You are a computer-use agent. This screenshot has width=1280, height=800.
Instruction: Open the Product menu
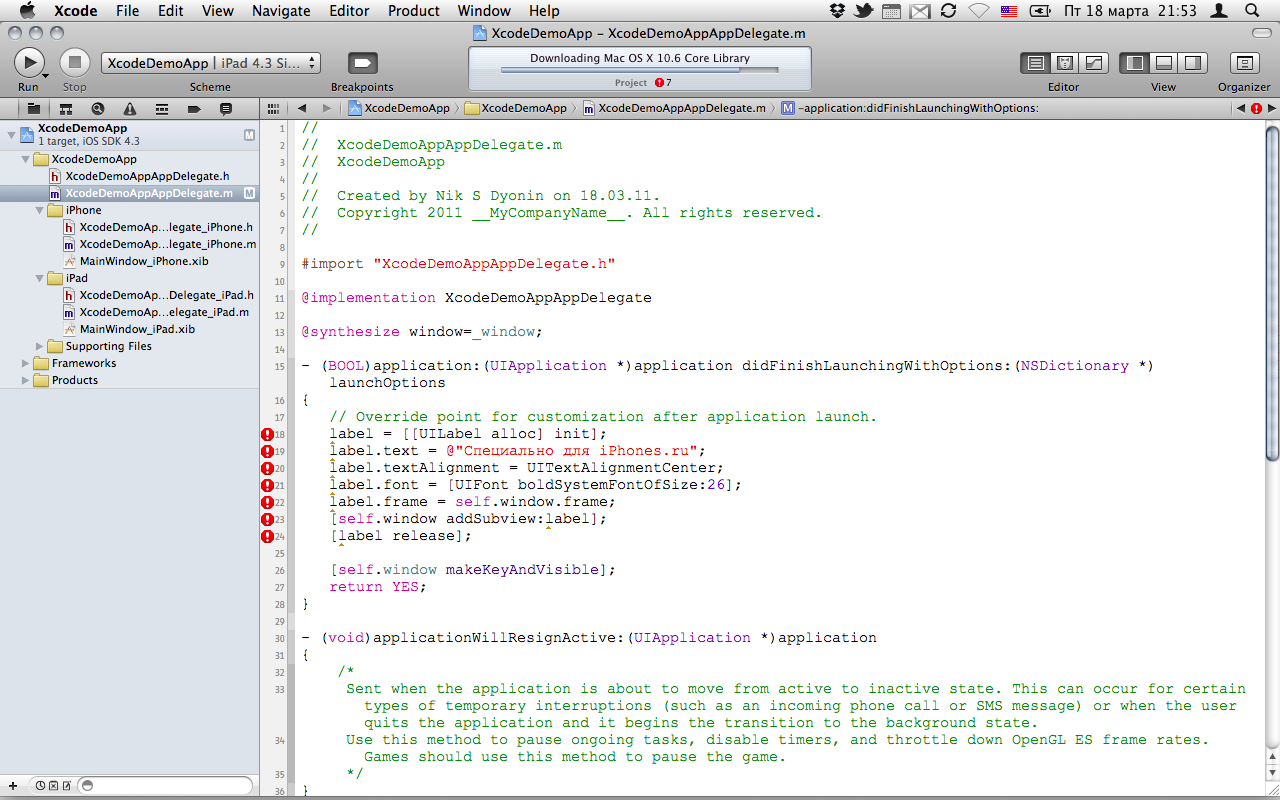[414, 11]
